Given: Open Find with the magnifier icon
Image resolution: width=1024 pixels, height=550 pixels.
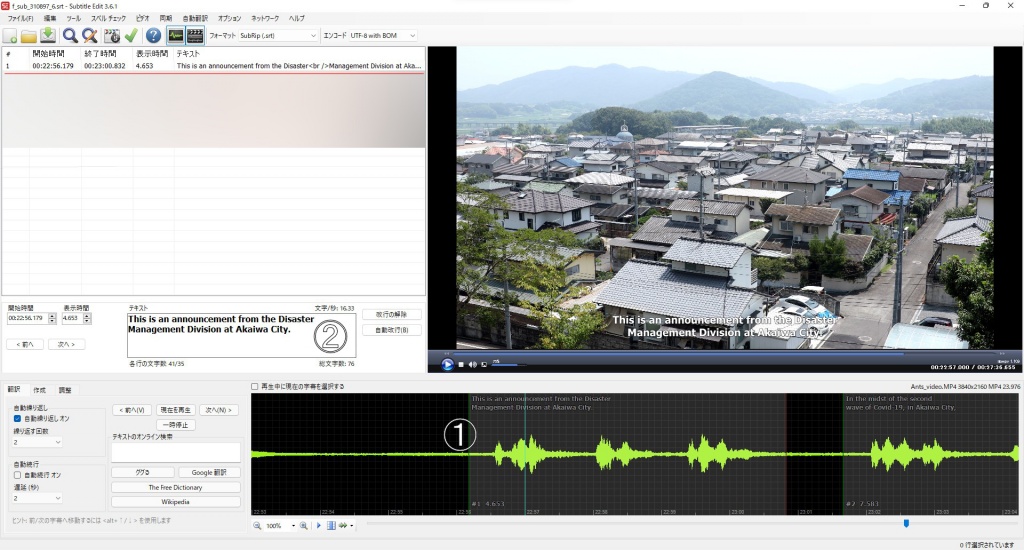Looking at the screenshot, I should coord(70,35).
